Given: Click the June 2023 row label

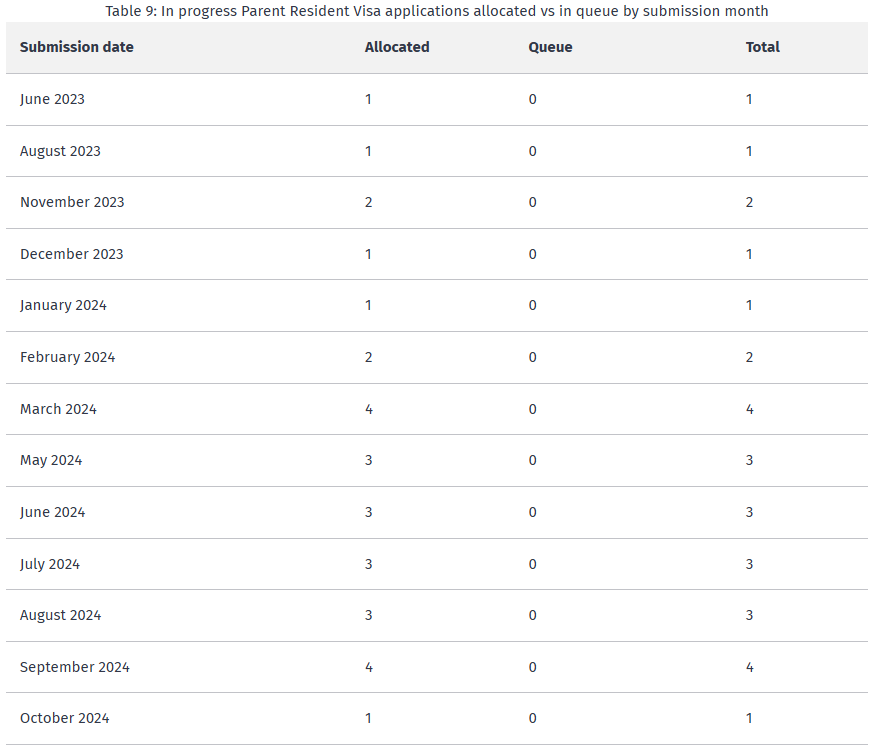Looking at the screenshot, I should 52,99.
